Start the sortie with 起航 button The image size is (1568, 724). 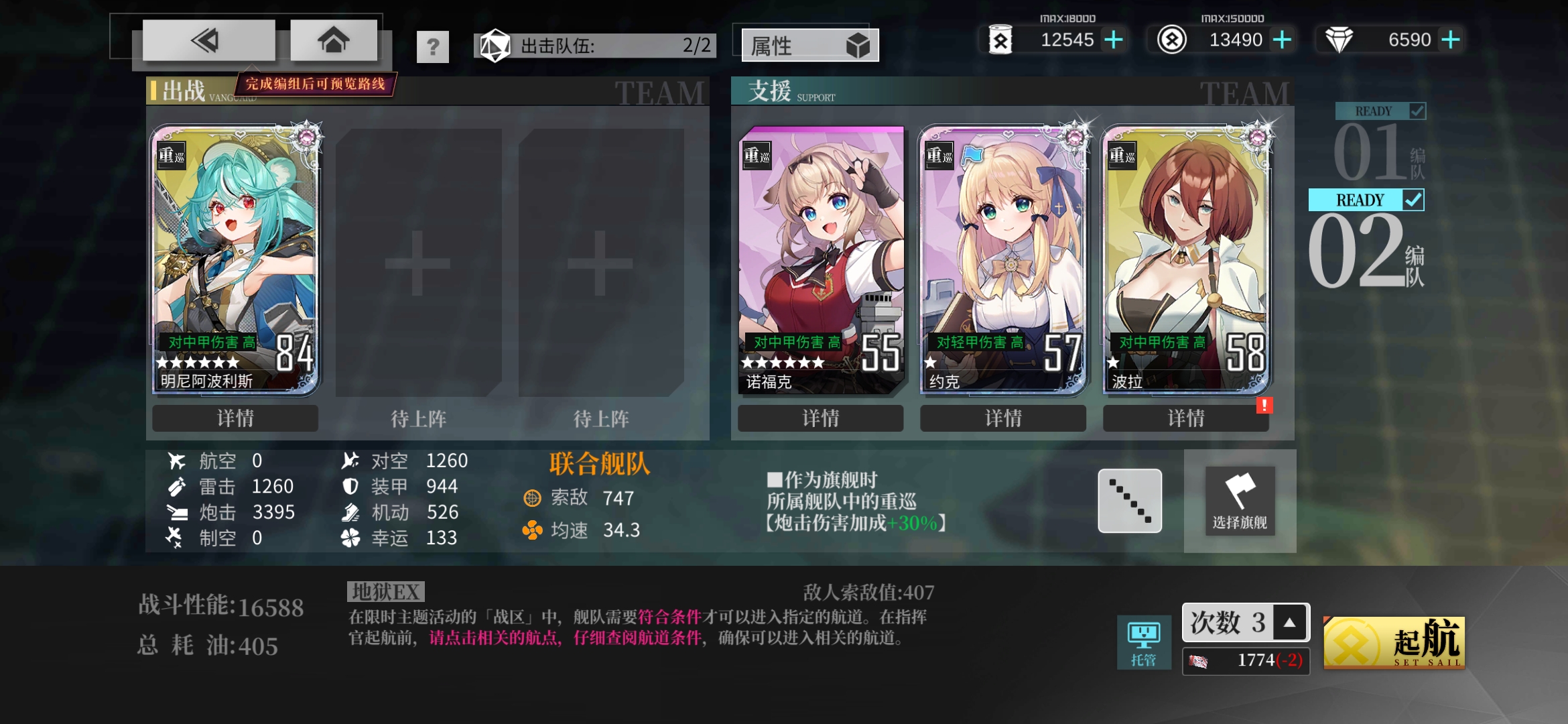point(1394,642)
